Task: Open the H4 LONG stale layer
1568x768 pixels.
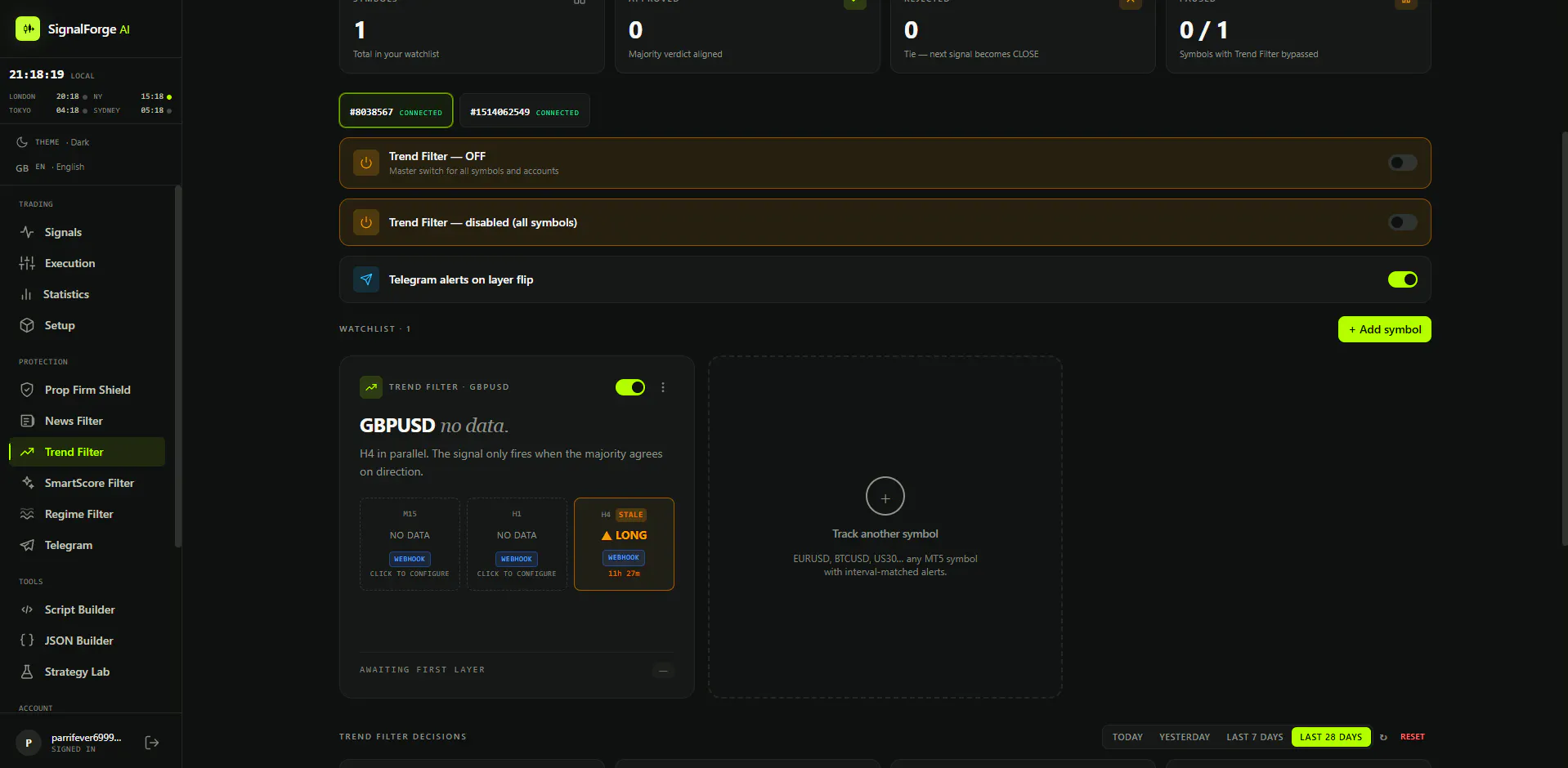Action: click(x=624, y=544)
